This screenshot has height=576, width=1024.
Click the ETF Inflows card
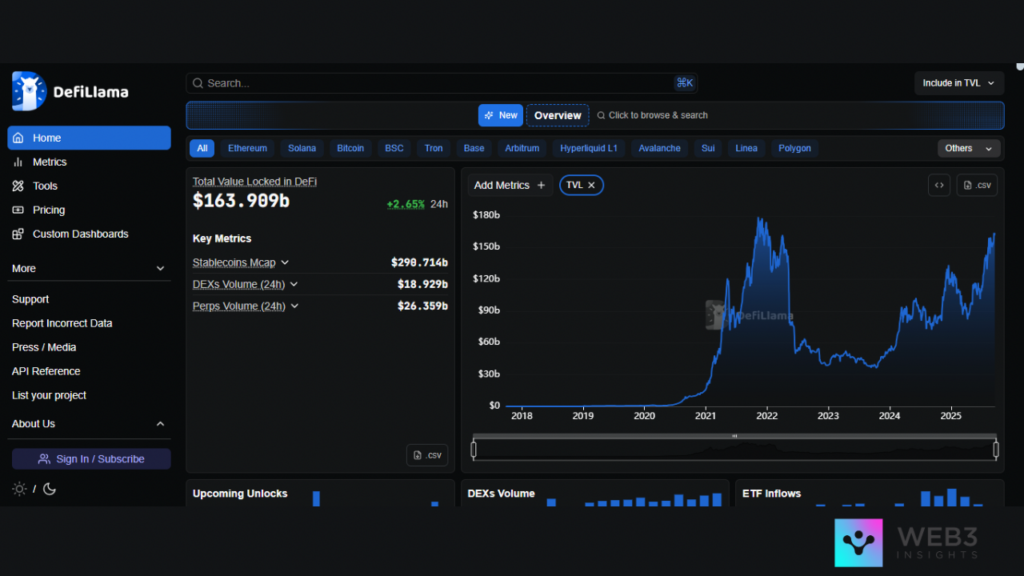click(870, 494)
